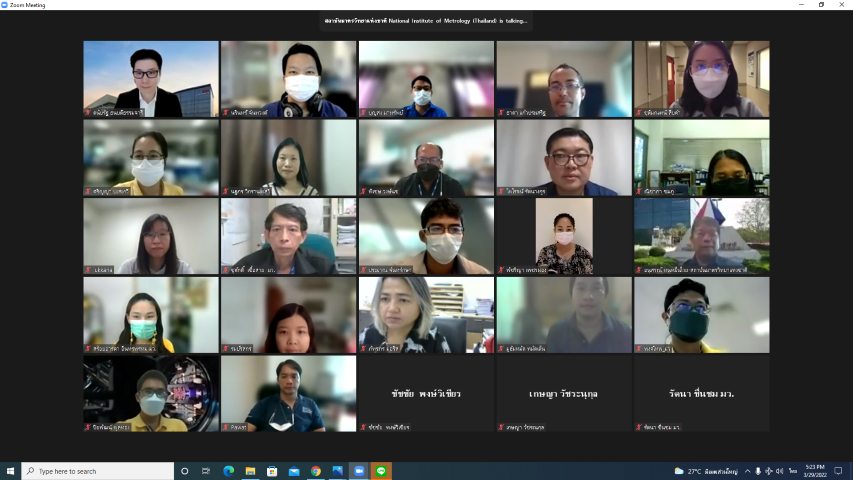
Task: Open Task View from the taskbar
Action: pos(206,471)
